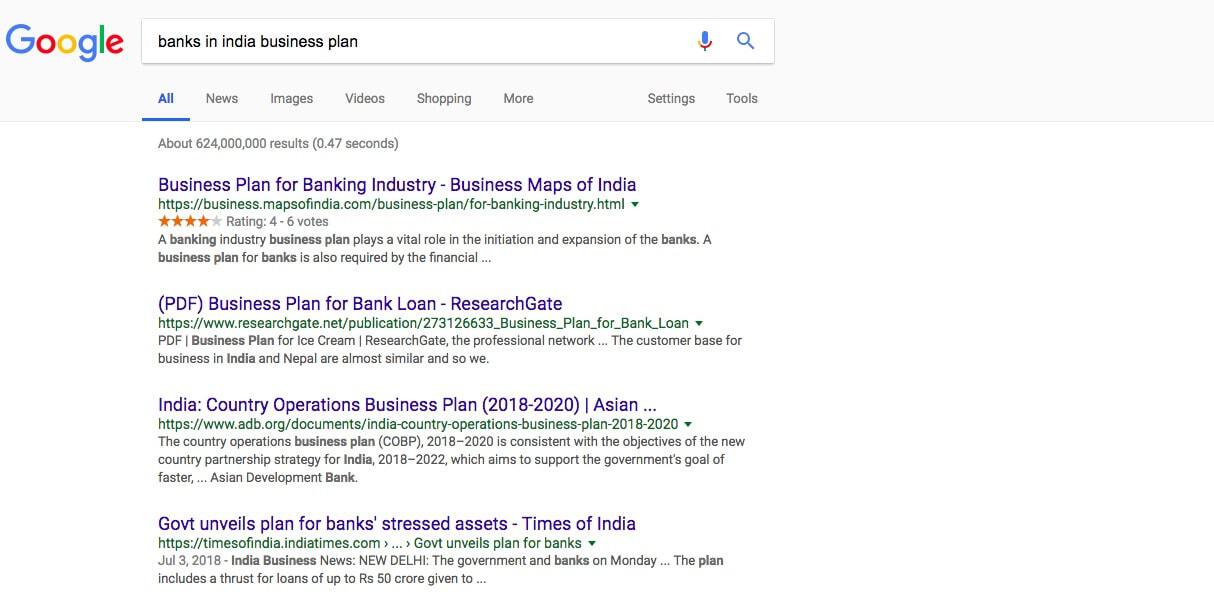Image resolution: width=1214 pixels, height=604 pixels.
Task: Expand dropdown arrow next to researchgate URL
Action: 699,323
